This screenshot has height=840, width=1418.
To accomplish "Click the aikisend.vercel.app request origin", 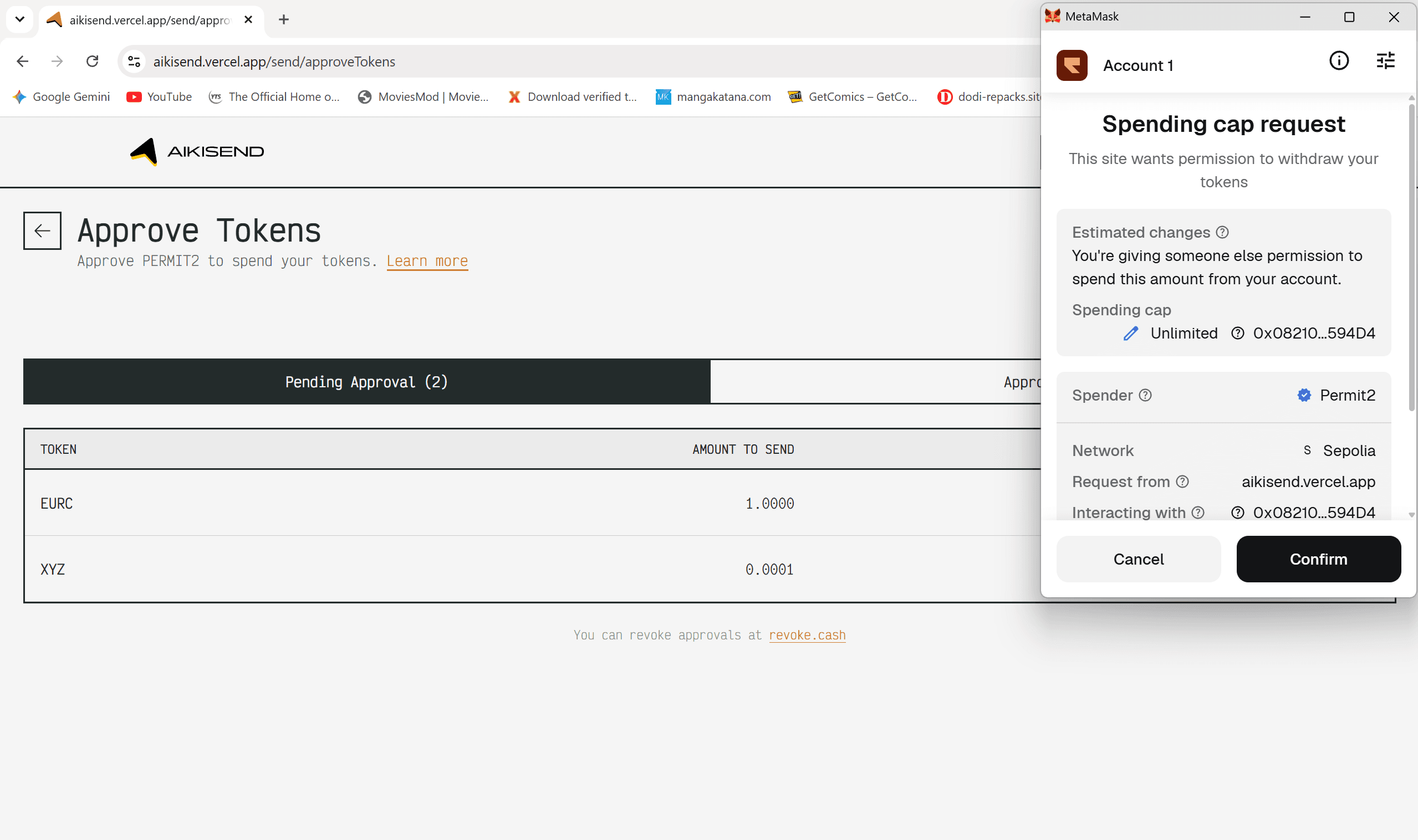I will point(1309,482).
